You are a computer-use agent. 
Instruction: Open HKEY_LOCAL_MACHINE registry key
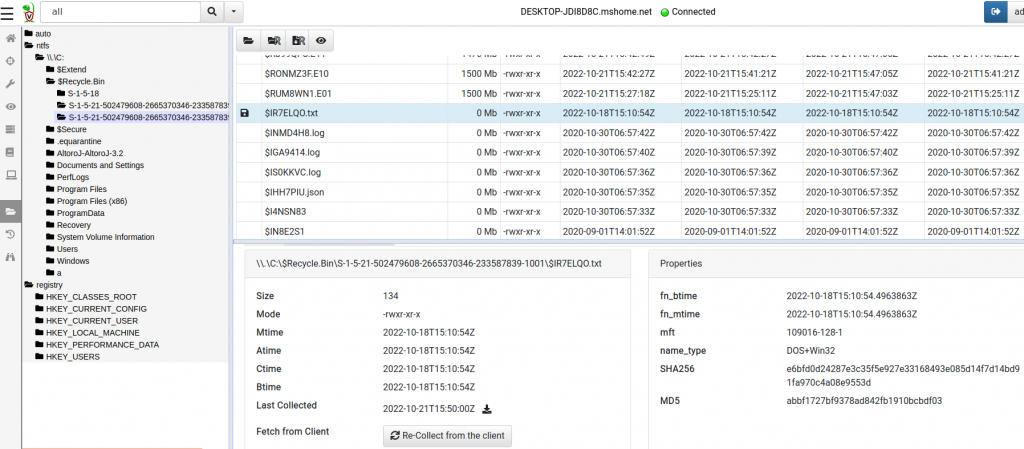[x=88, y=333]
